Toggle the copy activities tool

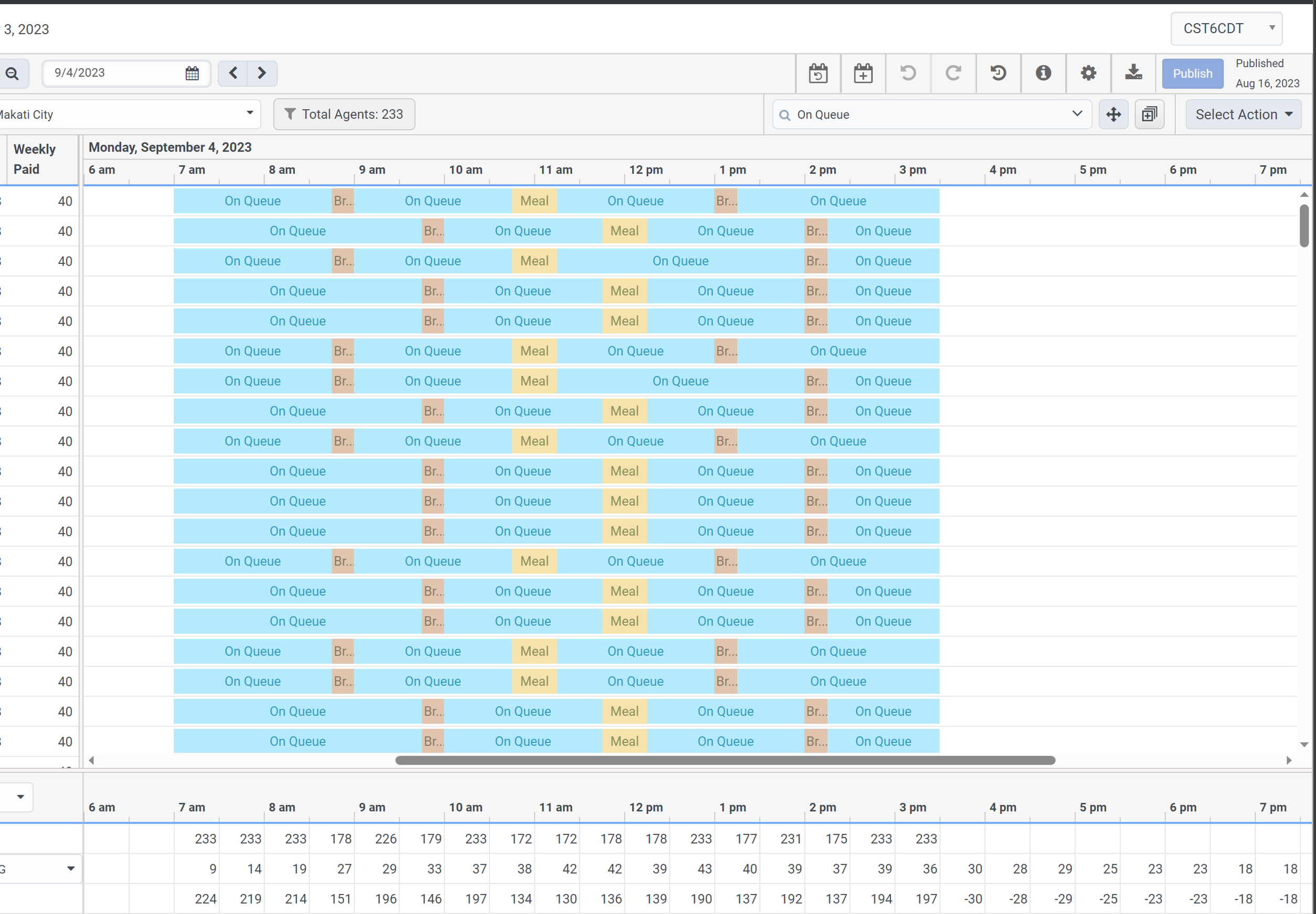tap(1149, 114)
